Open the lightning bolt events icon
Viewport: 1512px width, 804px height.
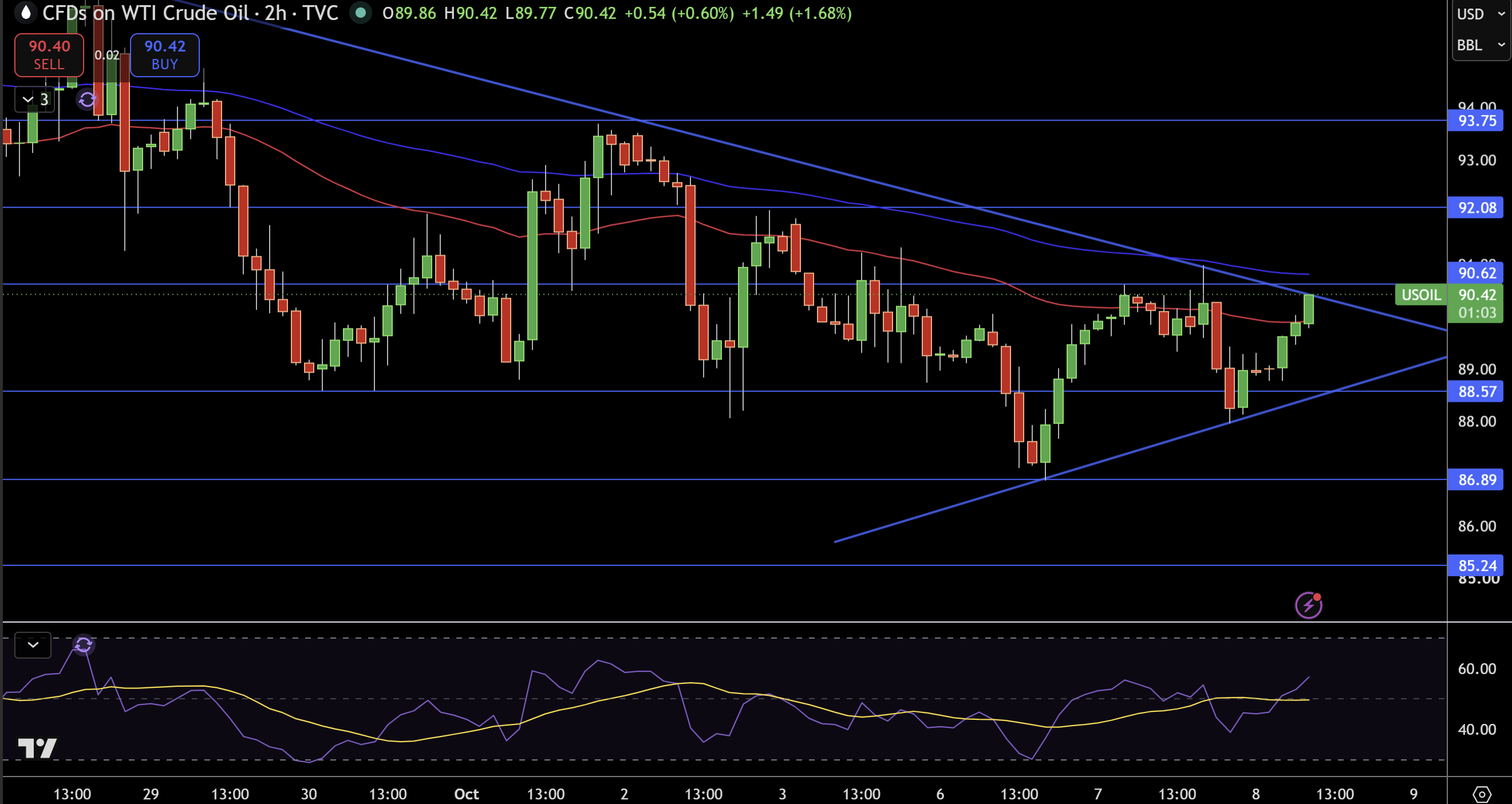1308,605
